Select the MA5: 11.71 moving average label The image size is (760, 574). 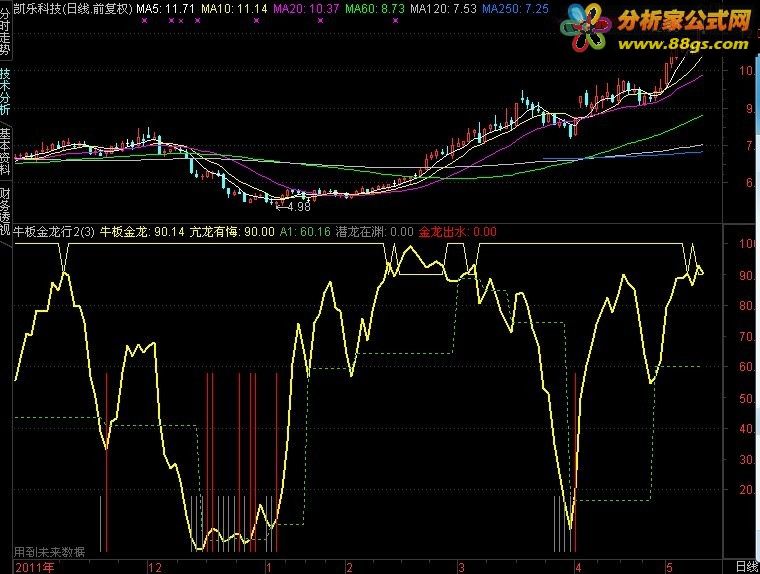pos(165,8)
